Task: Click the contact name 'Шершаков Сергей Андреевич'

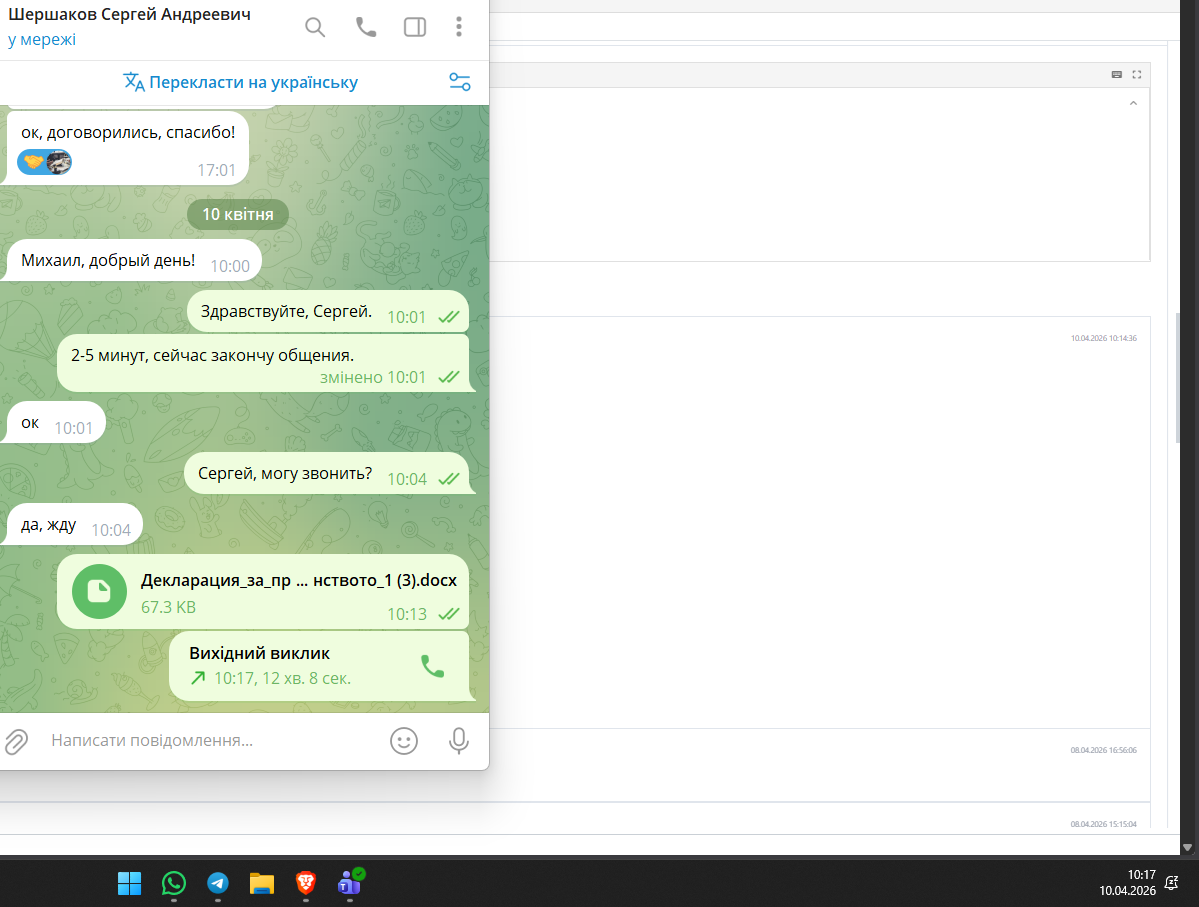Action: coord(129,14)
